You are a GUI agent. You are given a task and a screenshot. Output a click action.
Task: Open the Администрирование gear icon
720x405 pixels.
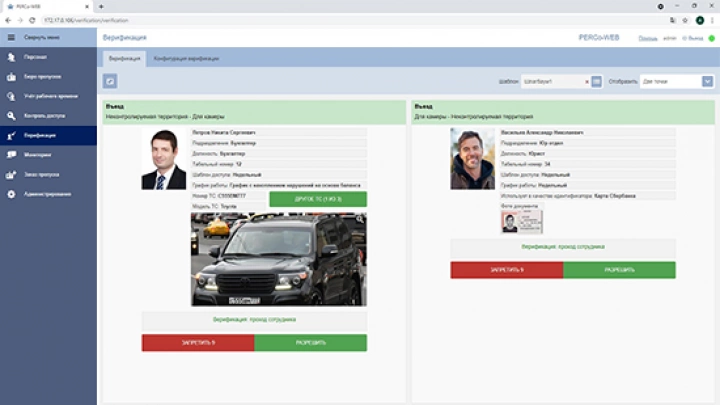click(11, 193)
